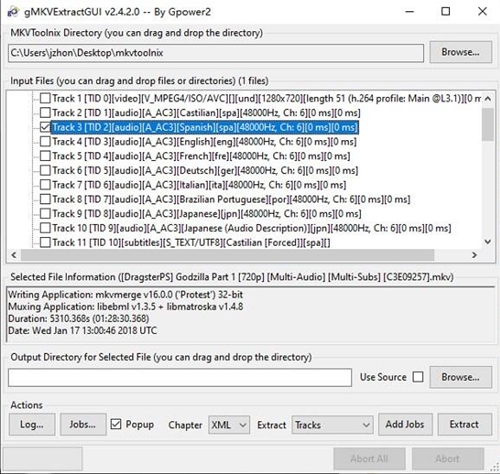
Task: Click Browse for MKVToolnix directory
Action: tap(460, 52)
